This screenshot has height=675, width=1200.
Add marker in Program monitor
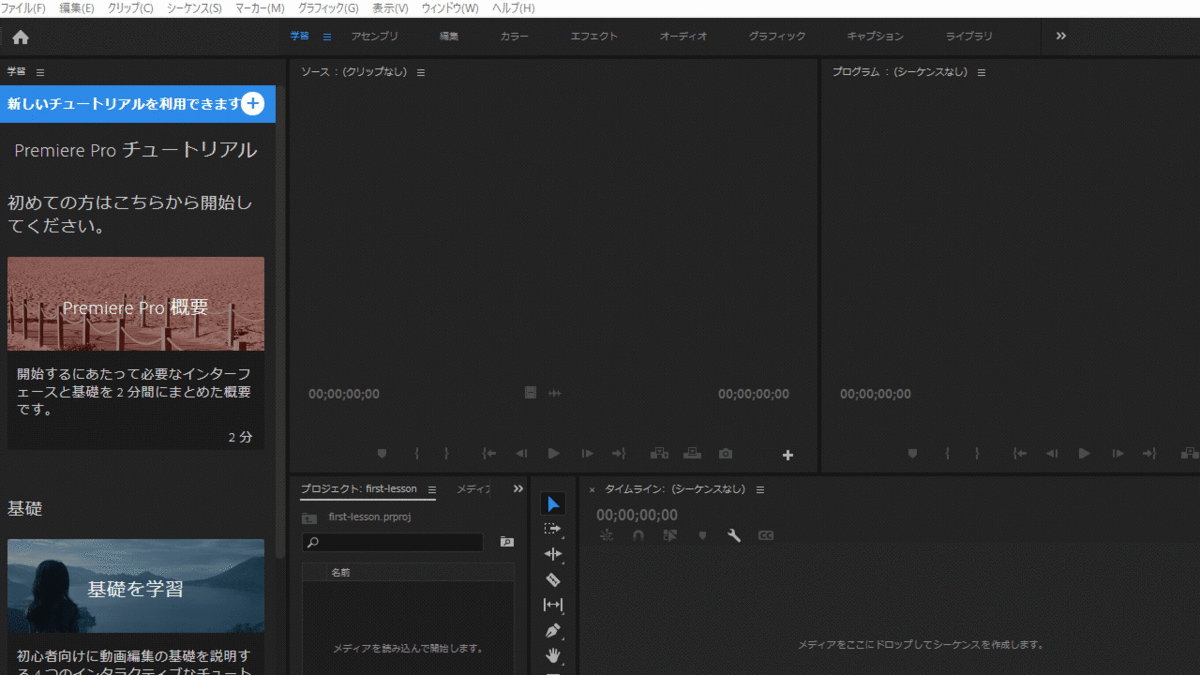click(x=912, y=454)
